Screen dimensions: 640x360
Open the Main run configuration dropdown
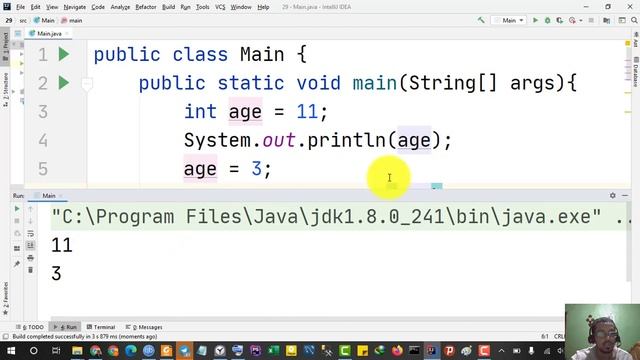tap(508, 20)
